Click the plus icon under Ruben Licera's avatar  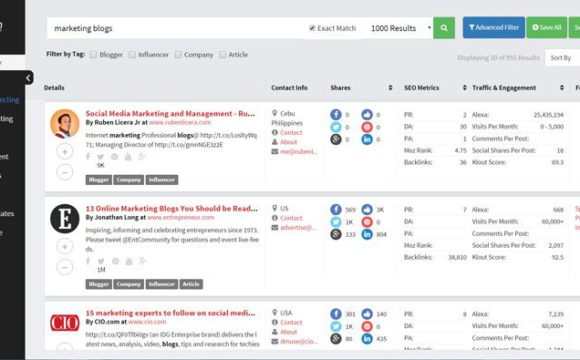point(65,152)
